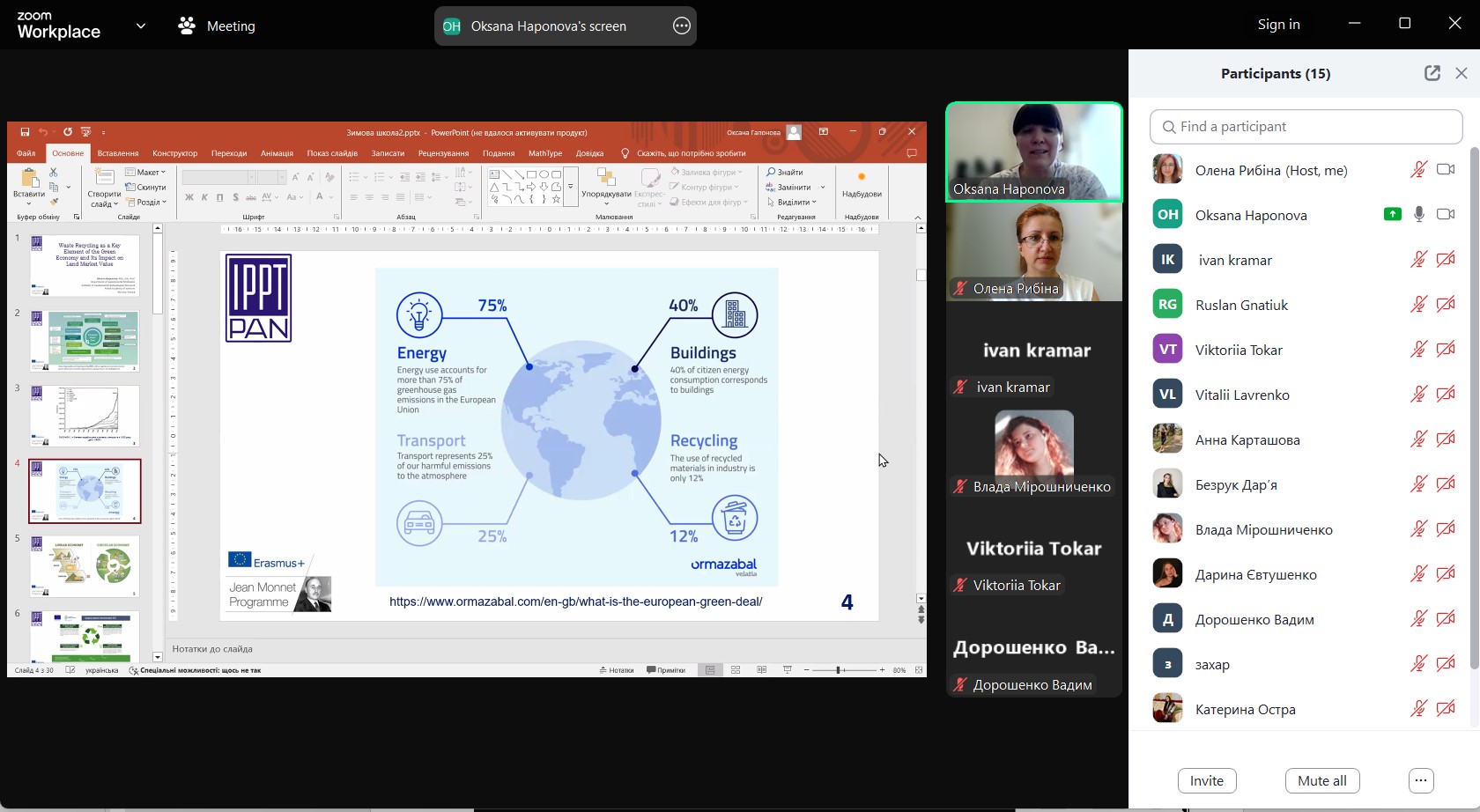
Task: Switch to the Показ слайдів ribbon tab
Action: coord(332,153)
